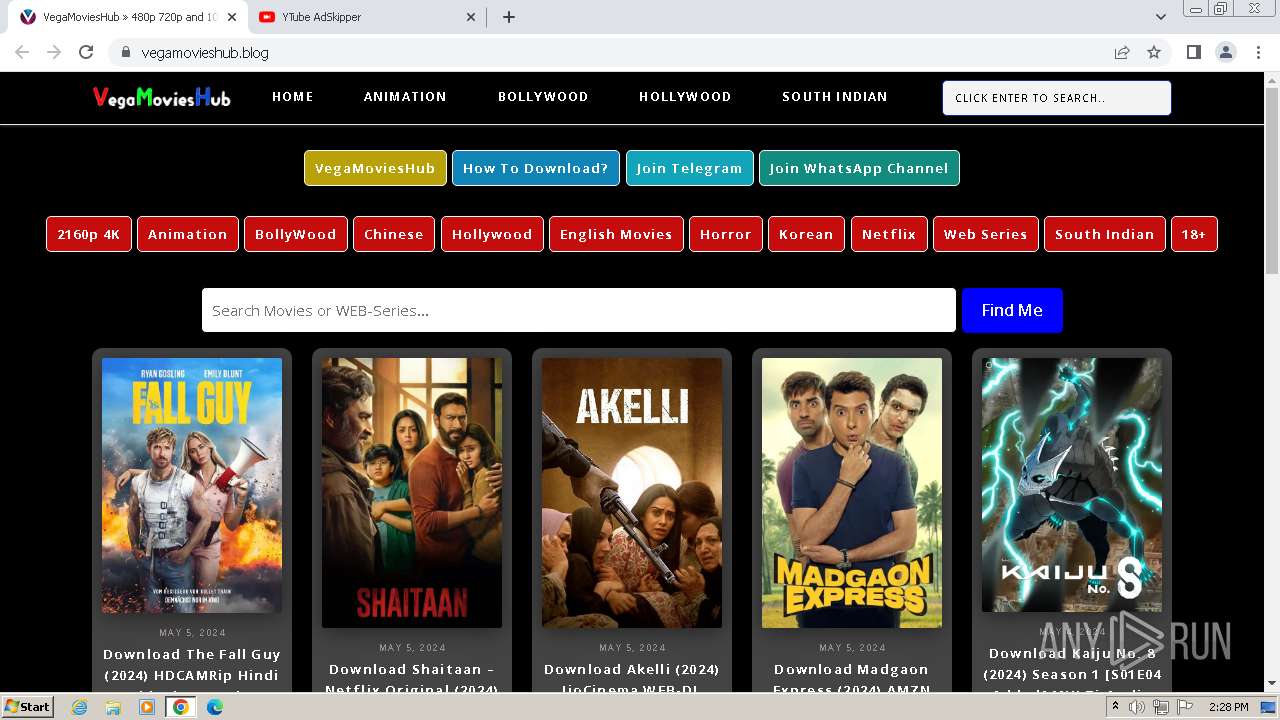1280x720 pixels.
Task: Select the 18+ category tag
Action: tap(1194, 234)
